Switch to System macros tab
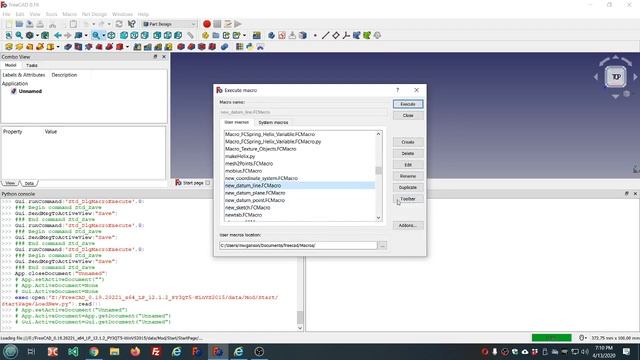Screen dimensions: 640x360 [x=273, y=122]
